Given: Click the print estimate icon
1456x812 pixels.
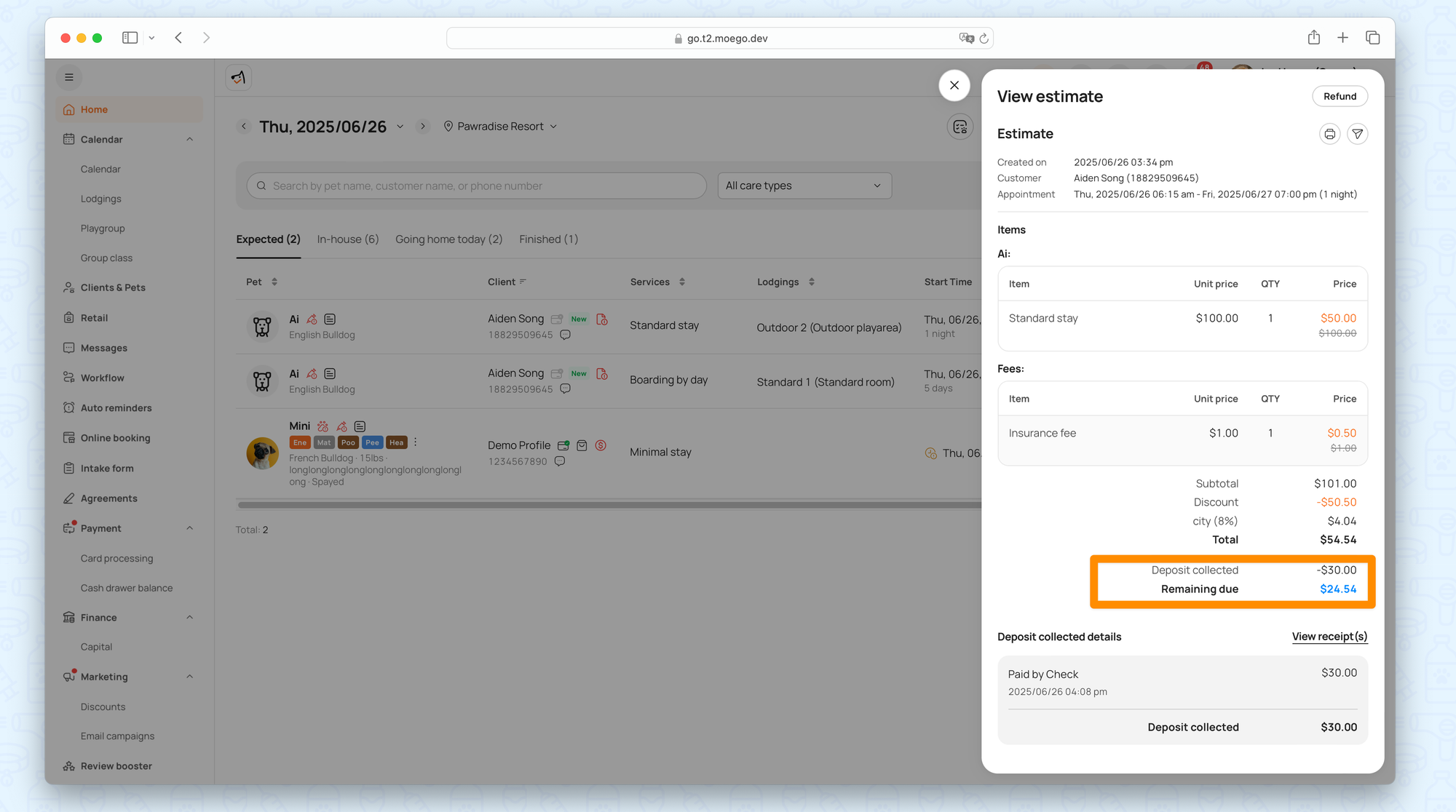Looking at the screenshot, I should coord(1329,134).
